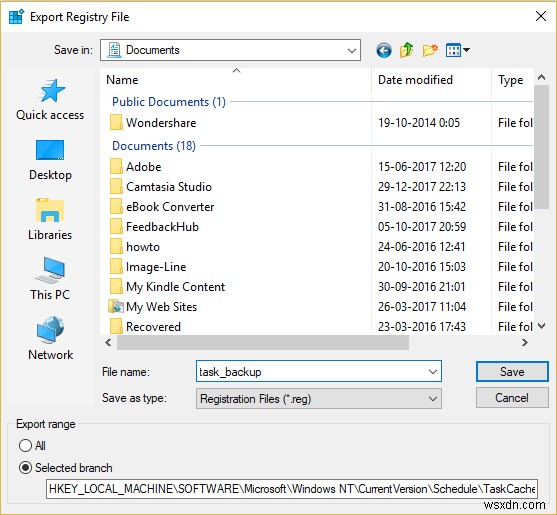Expand the File name history dropdown

point(433,372)
